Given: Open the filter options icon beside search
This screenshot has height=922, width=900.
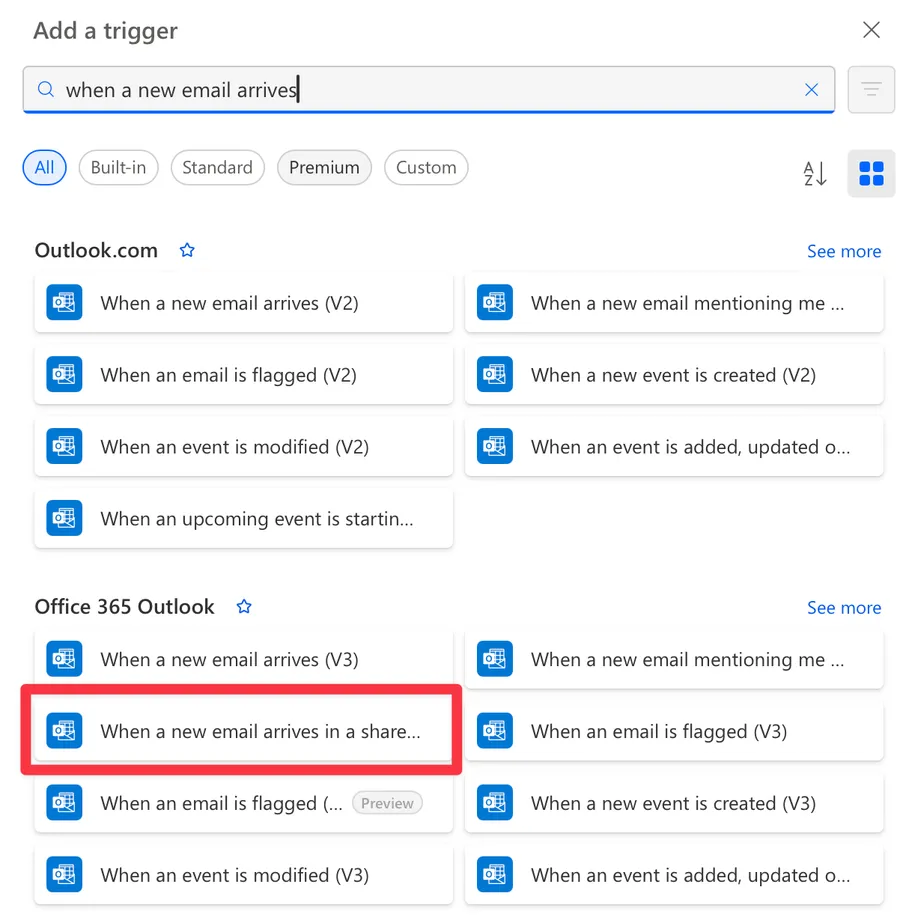Looking at the screenshot, I should point(871,90).
